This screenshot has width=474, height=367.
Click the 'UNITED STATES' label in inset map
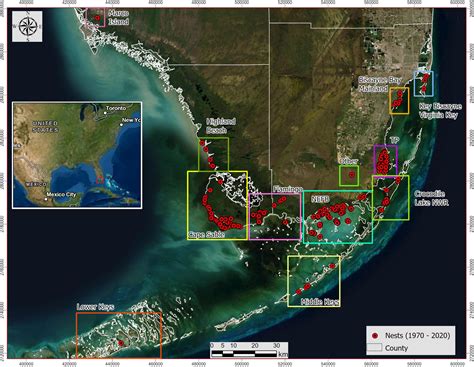[x=45, y=126]
